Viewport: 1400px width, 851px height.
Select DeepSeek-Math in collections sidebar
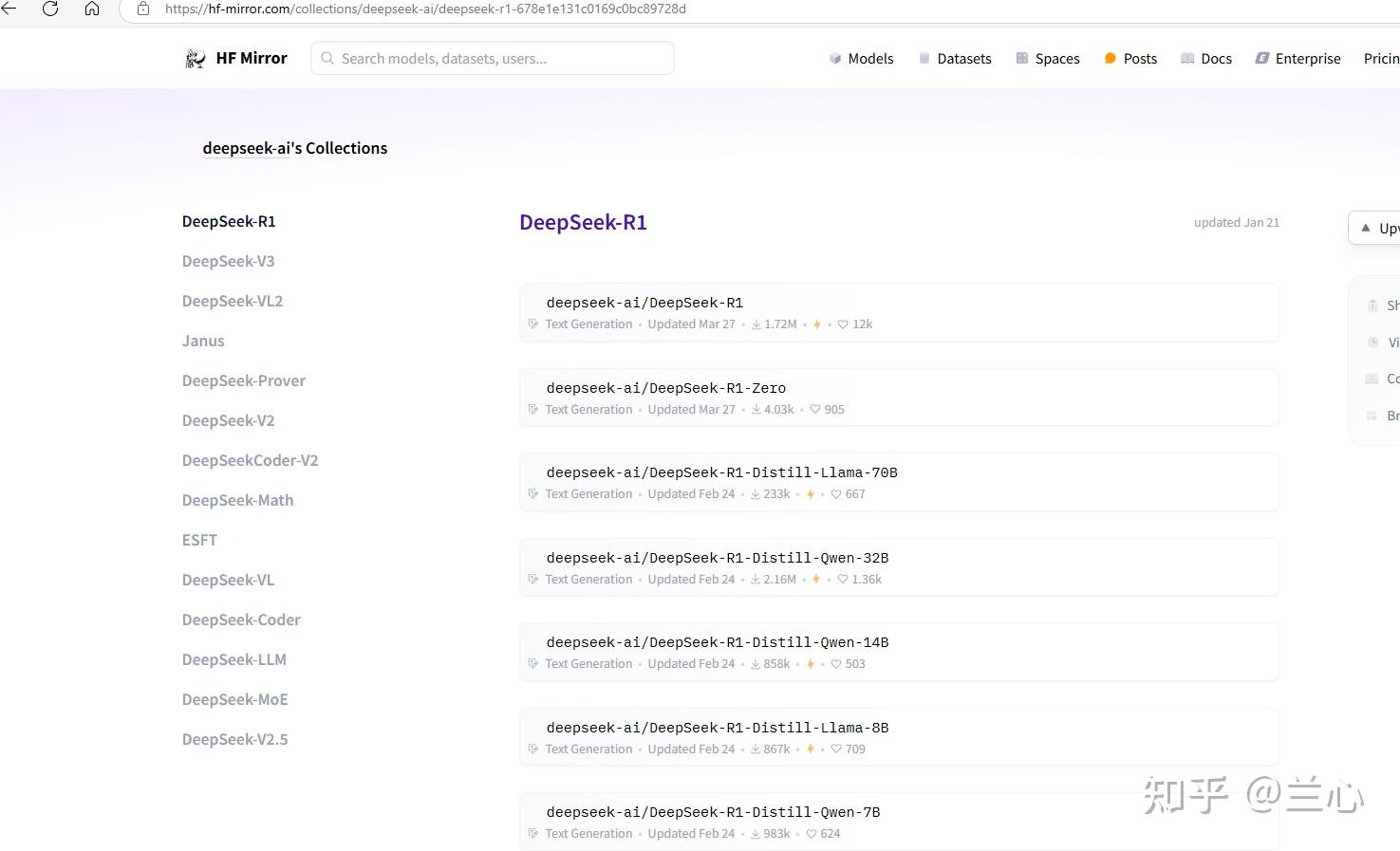237,500
